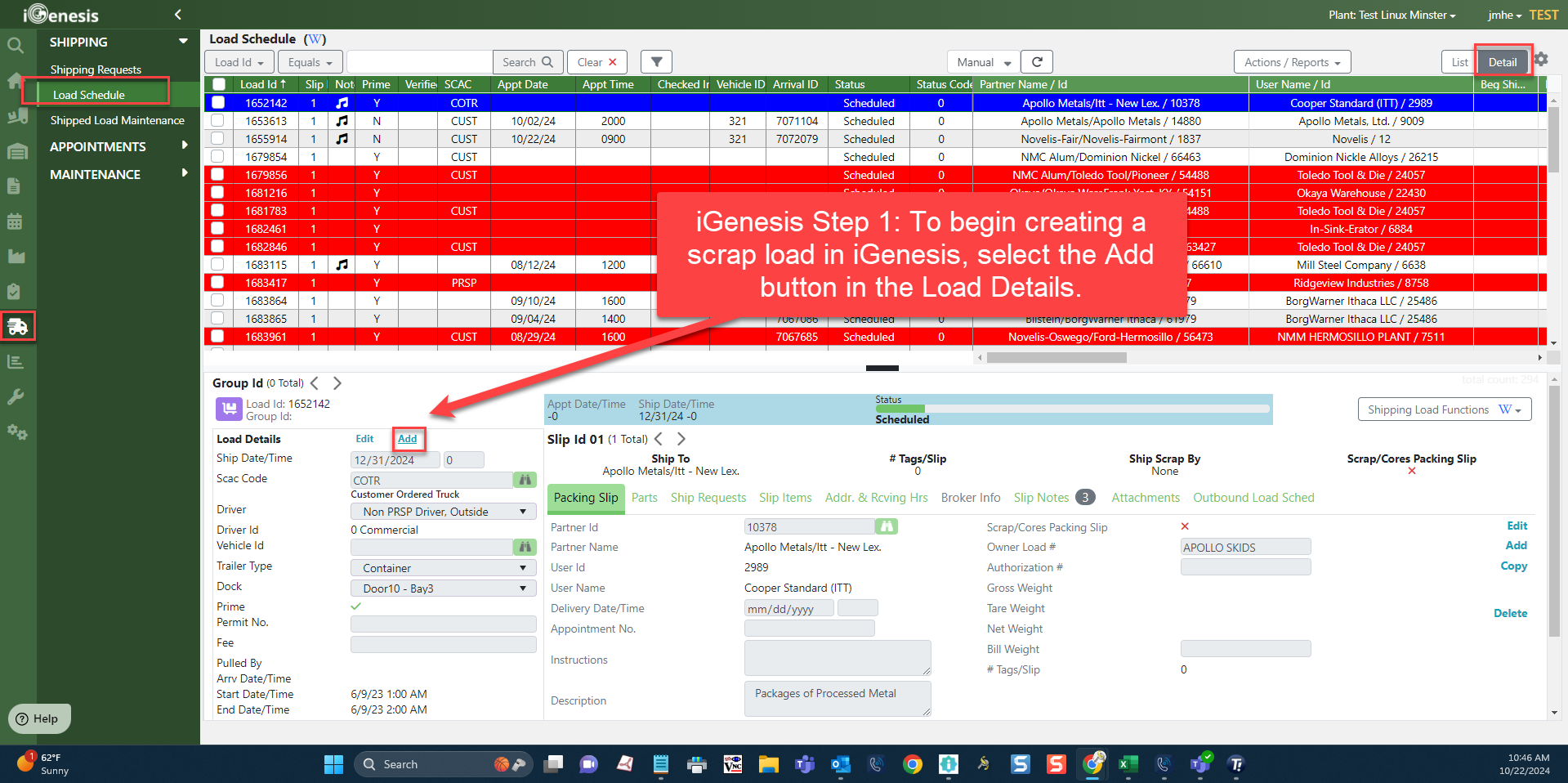Image resolution: width=1568 pixels, height=783 pixels.
Task: Check the row checkbox for load 1683115
Action: click(217, 265)
